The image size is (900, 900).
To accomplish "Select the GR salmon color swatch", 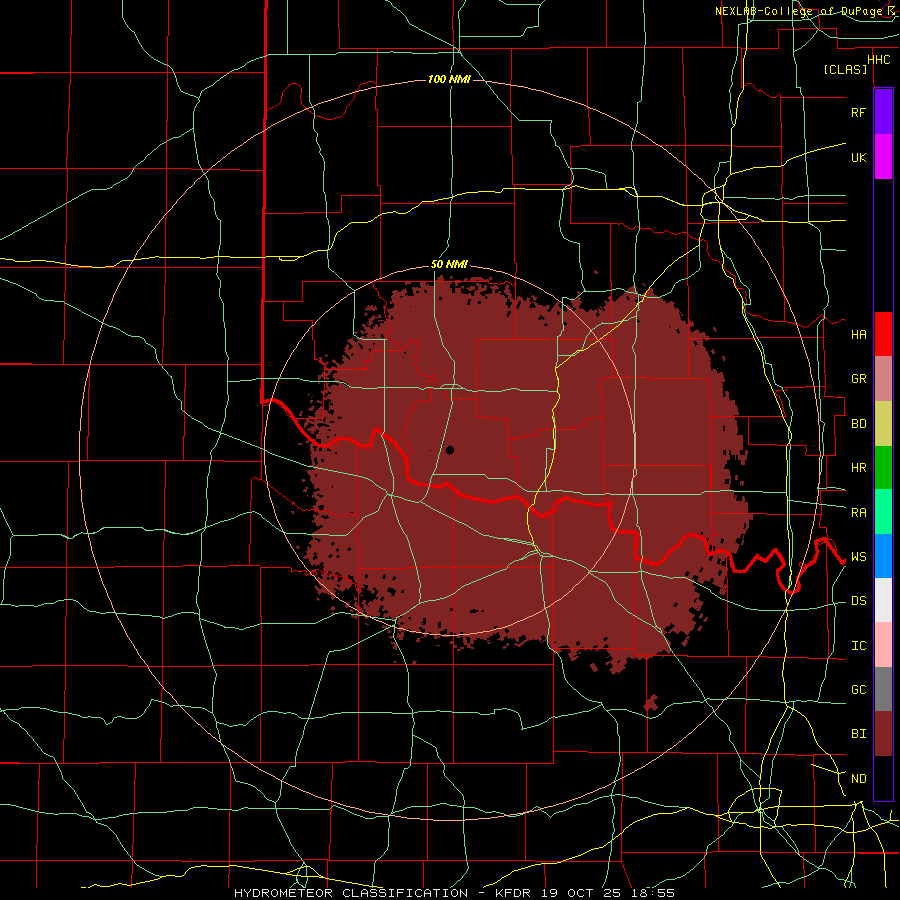I will 883,378.
